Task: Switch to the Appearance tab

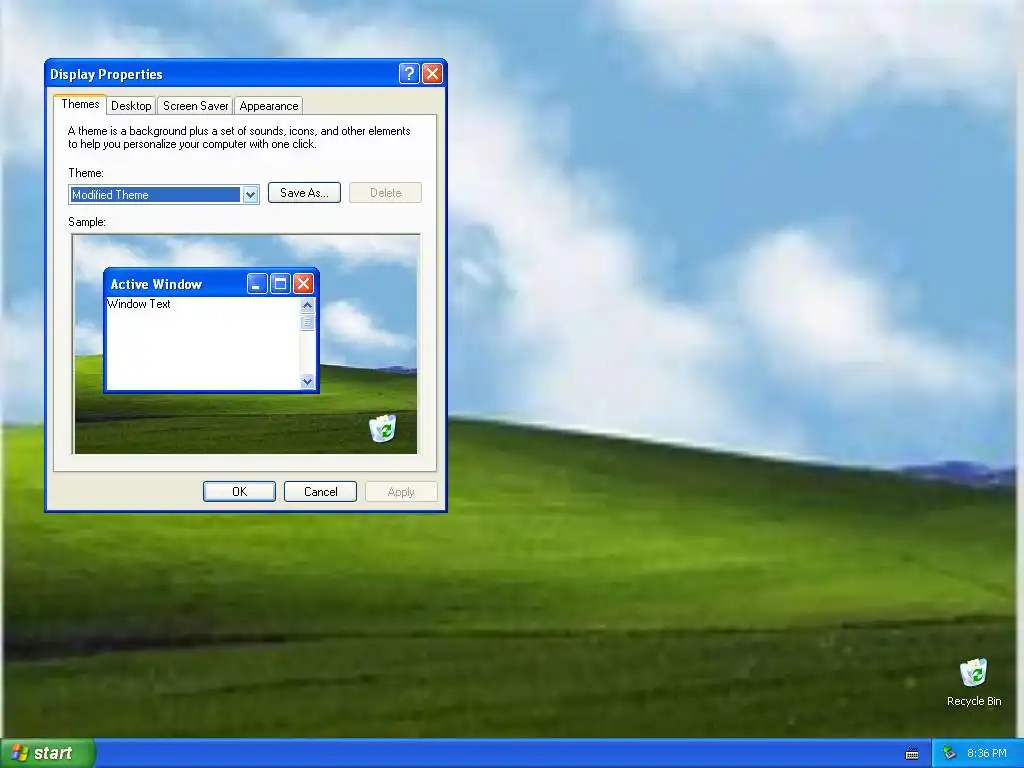Action: pyautogui.click(x=268, y=106)
